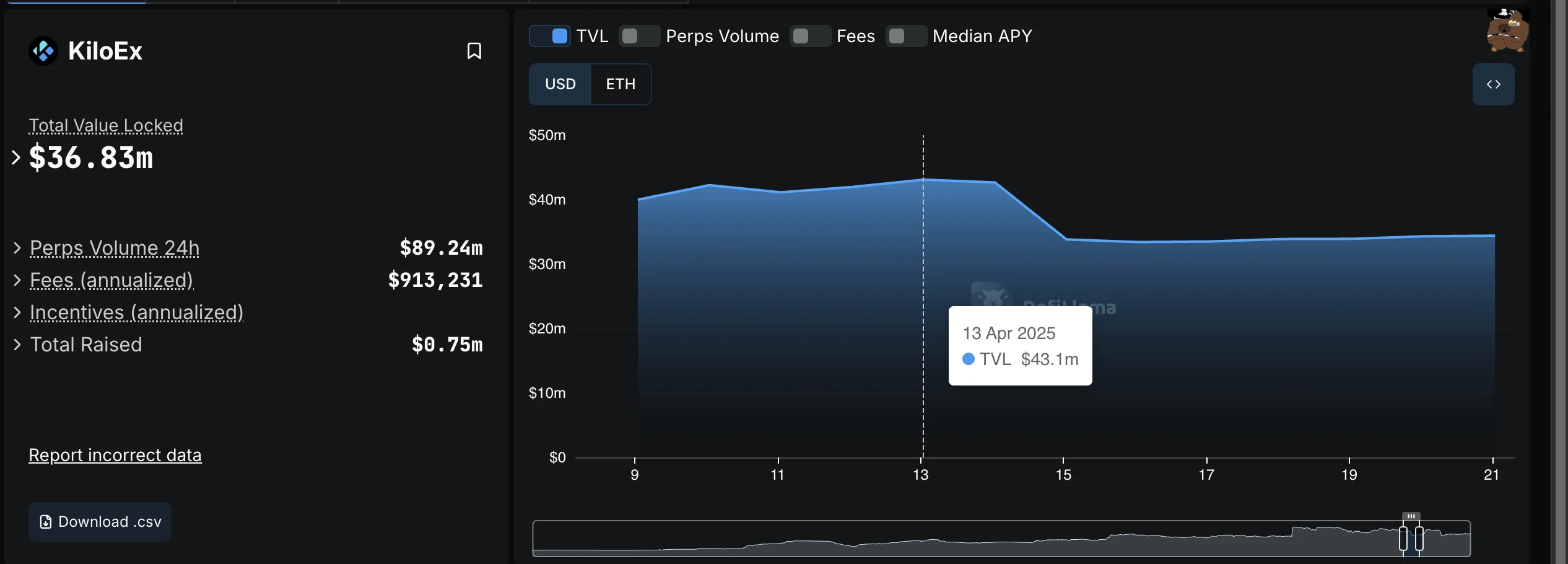Screen dimensions: 1568x564
Task: Expand the Total Raised row
Action: click(x=17, y=345)
